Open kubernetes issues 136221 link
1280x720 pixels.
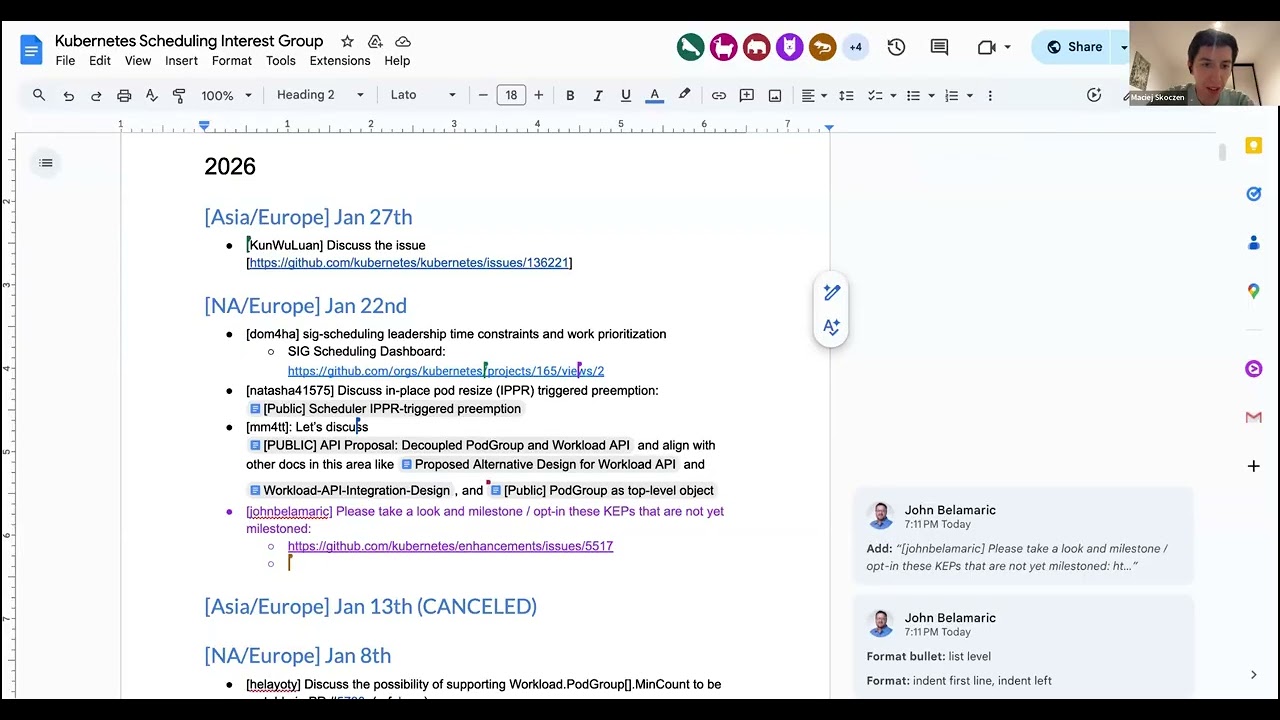[x=409, y=263]
